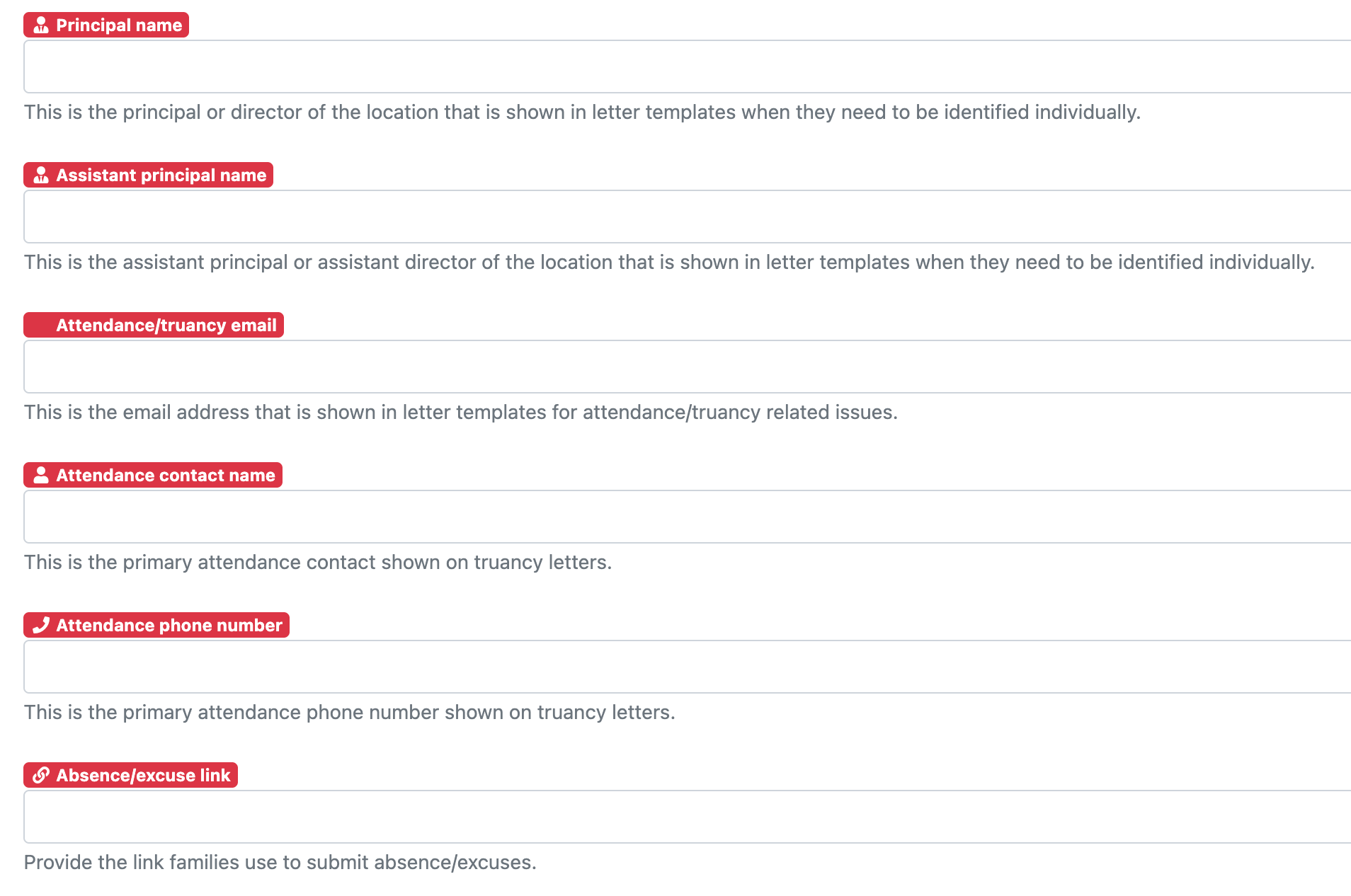The image size is (1351, 896).
Task: Click the Assistant principal name label text
Action: [161, 176]
